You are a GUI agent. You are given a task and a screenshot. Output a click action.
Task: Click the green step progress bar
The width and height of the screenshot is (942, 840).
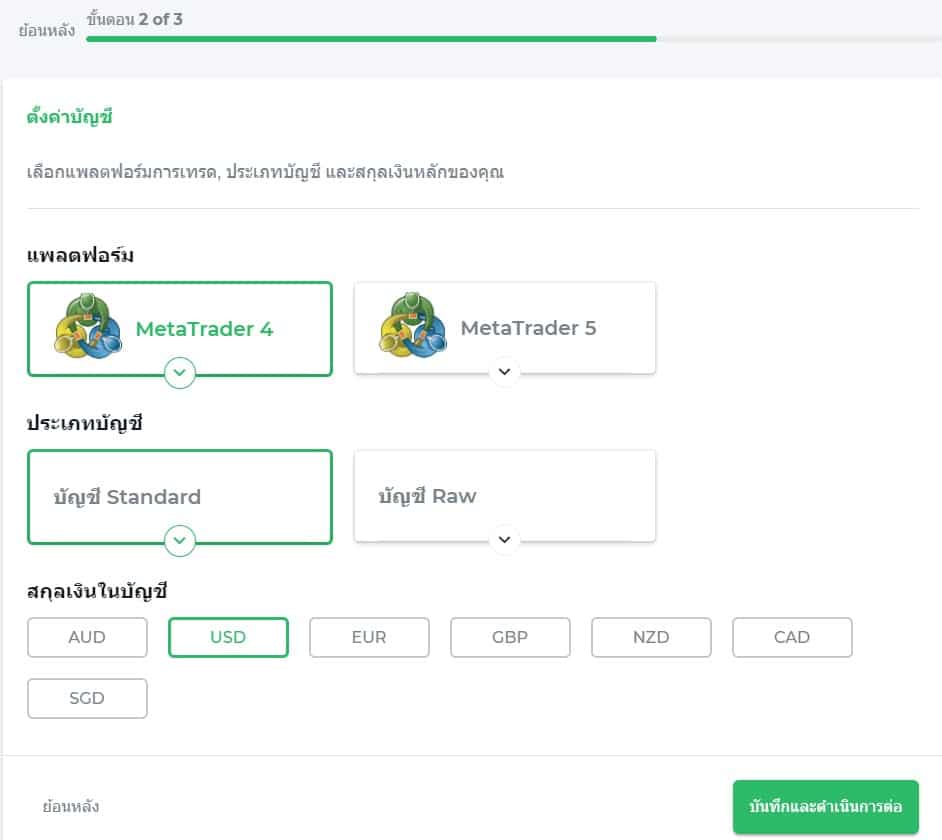(371, 39)
